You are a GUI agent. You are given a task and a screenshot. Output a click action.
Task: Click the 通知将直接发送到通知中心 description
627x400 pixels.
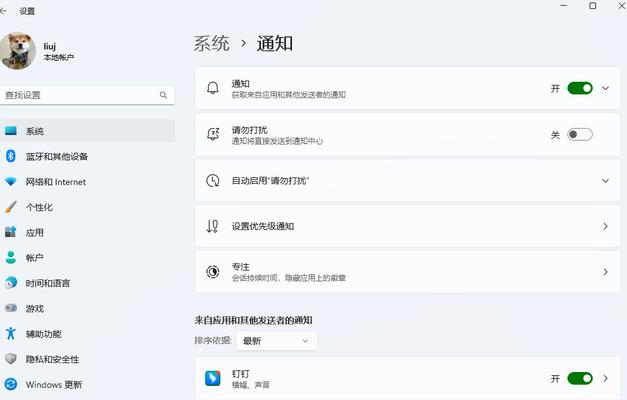tap(277, 141)
